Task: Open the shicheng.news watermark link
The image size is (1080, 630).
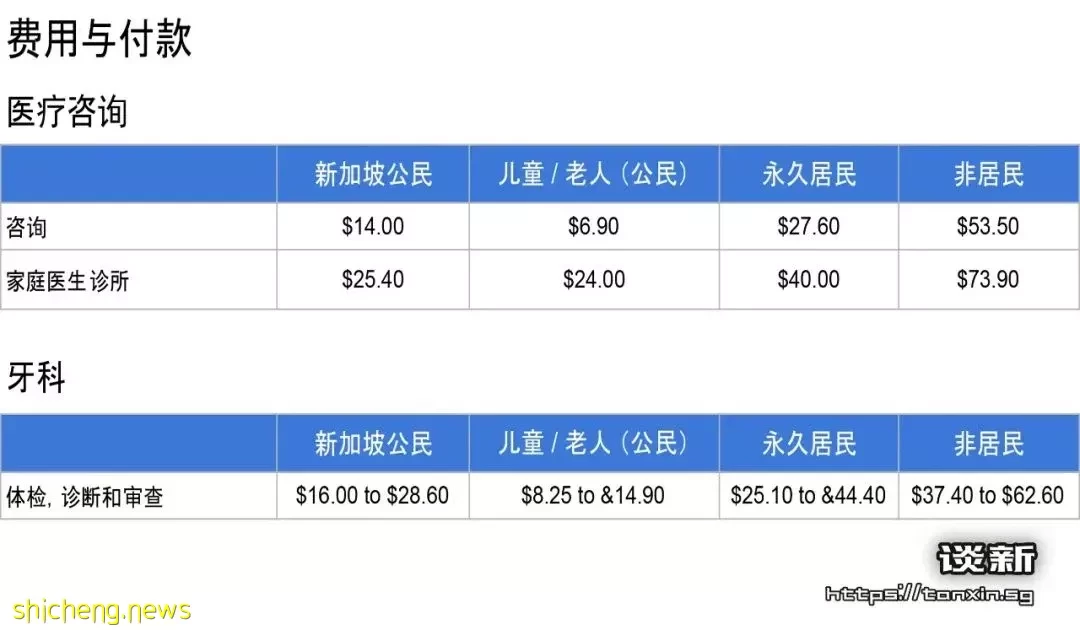Action: point(102,611)
